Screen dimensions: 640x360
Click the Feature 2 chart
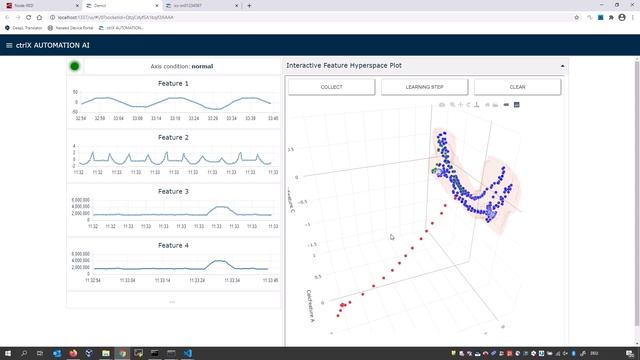[173, 156]
